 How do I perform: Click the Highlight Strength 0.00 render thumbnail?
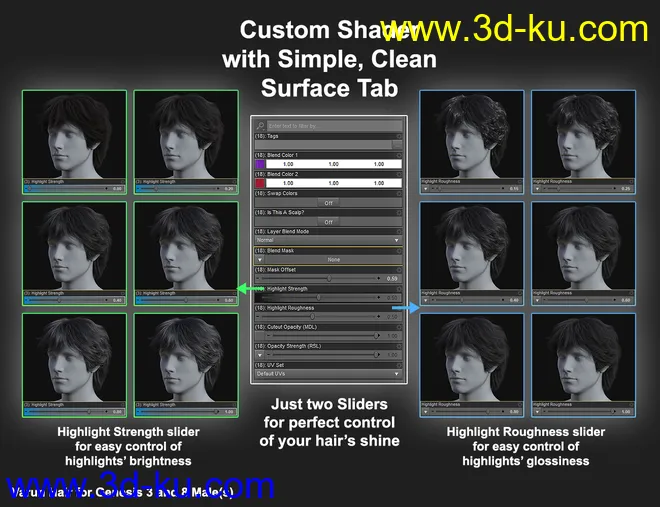tap(75, 134)
